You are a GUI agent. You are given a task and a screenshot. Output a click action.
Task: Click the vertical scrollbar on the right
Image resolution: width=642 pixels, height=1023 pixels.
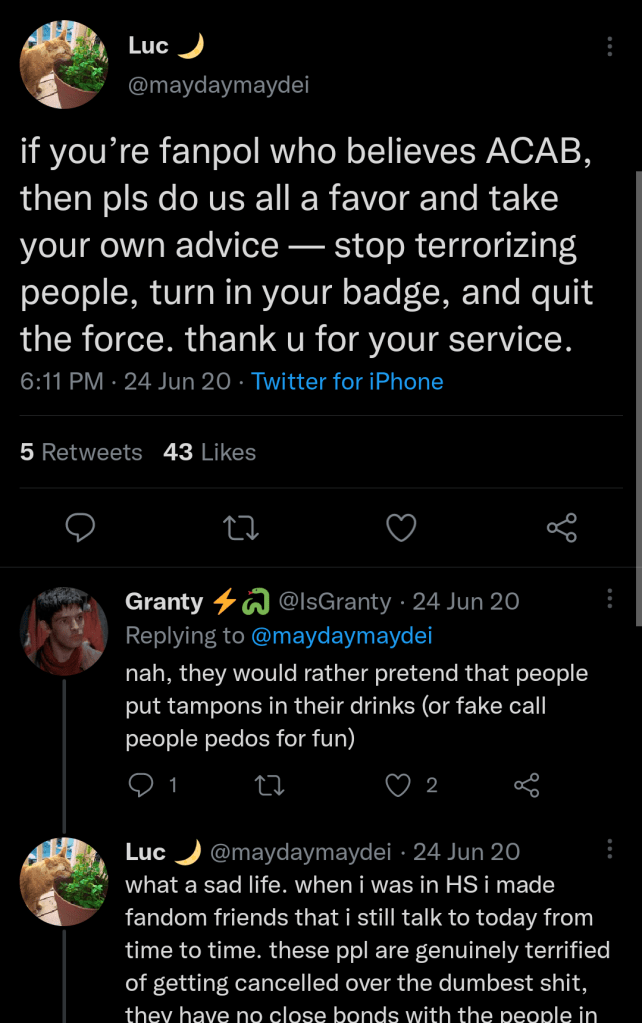coord(637,400)
